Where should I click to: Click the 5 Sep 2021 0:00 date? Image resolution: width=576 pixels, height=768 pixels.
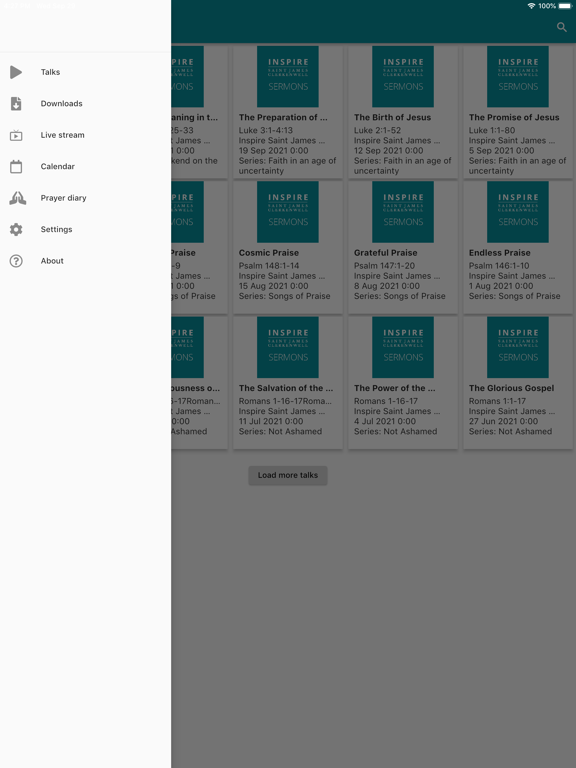tap(502, 151)
